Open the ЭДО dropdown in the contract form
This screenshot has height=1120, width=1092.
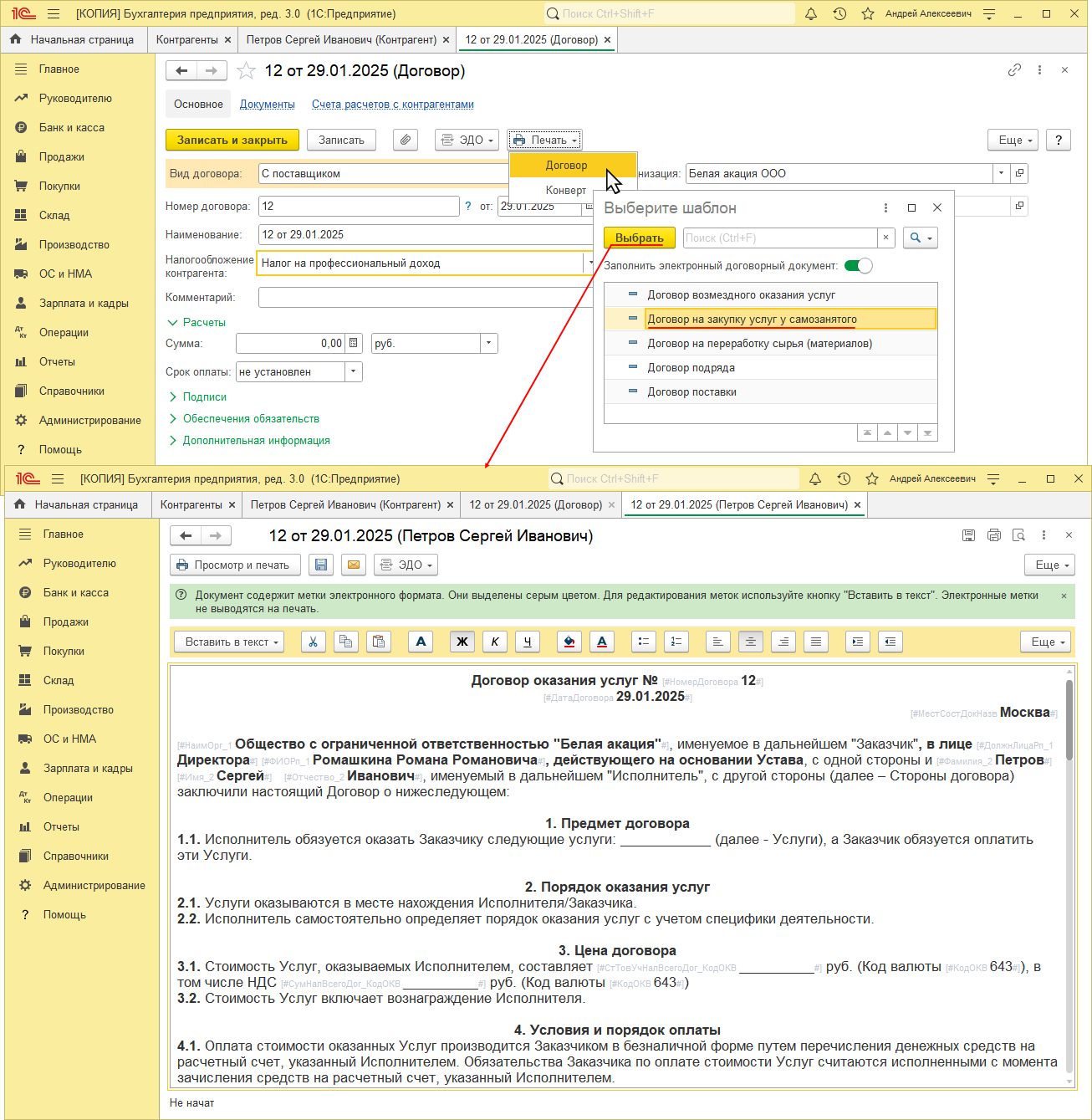(x=467, y=140)
